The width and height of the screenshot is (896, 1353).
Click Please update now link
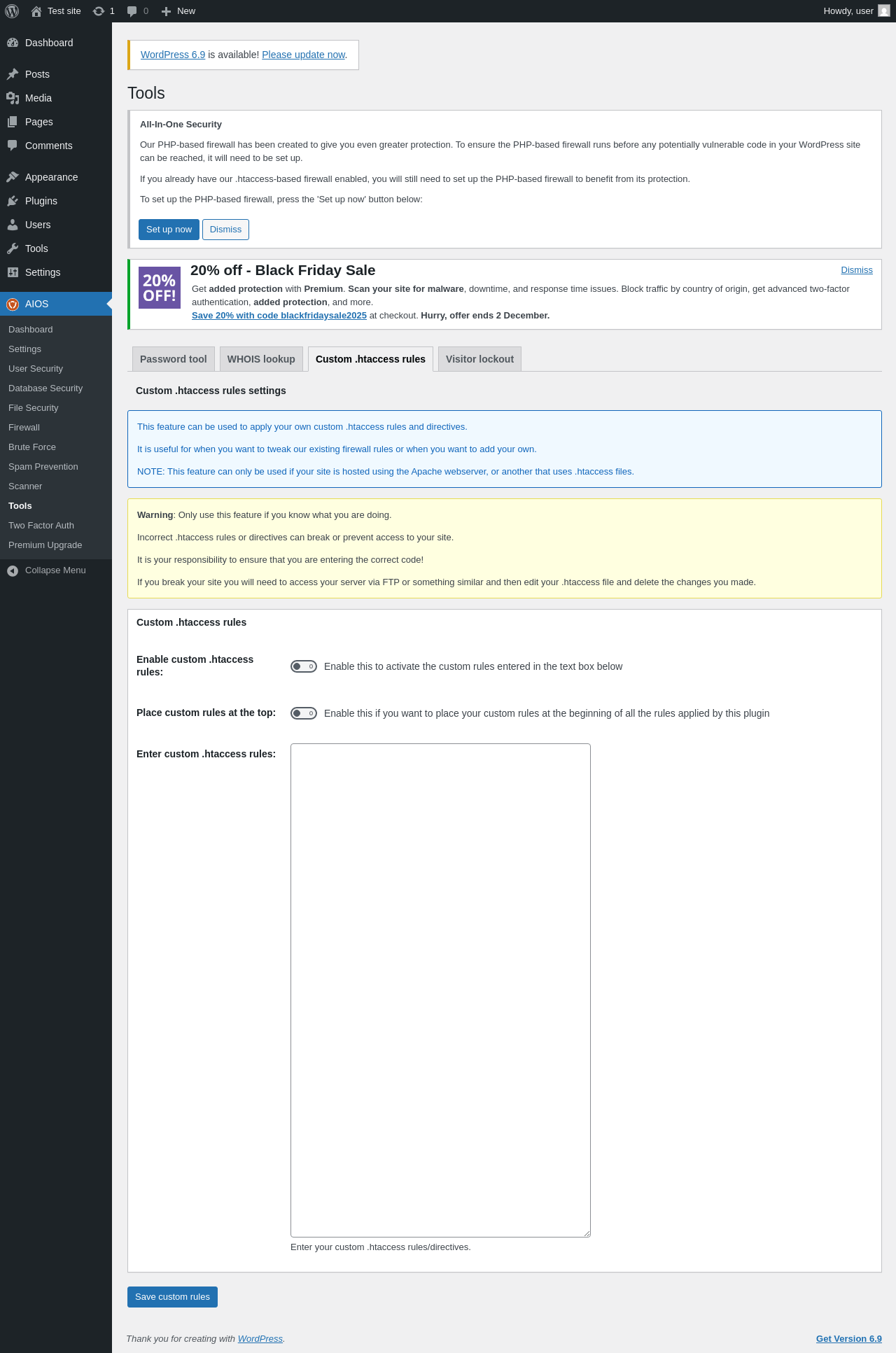coord(303,55)
